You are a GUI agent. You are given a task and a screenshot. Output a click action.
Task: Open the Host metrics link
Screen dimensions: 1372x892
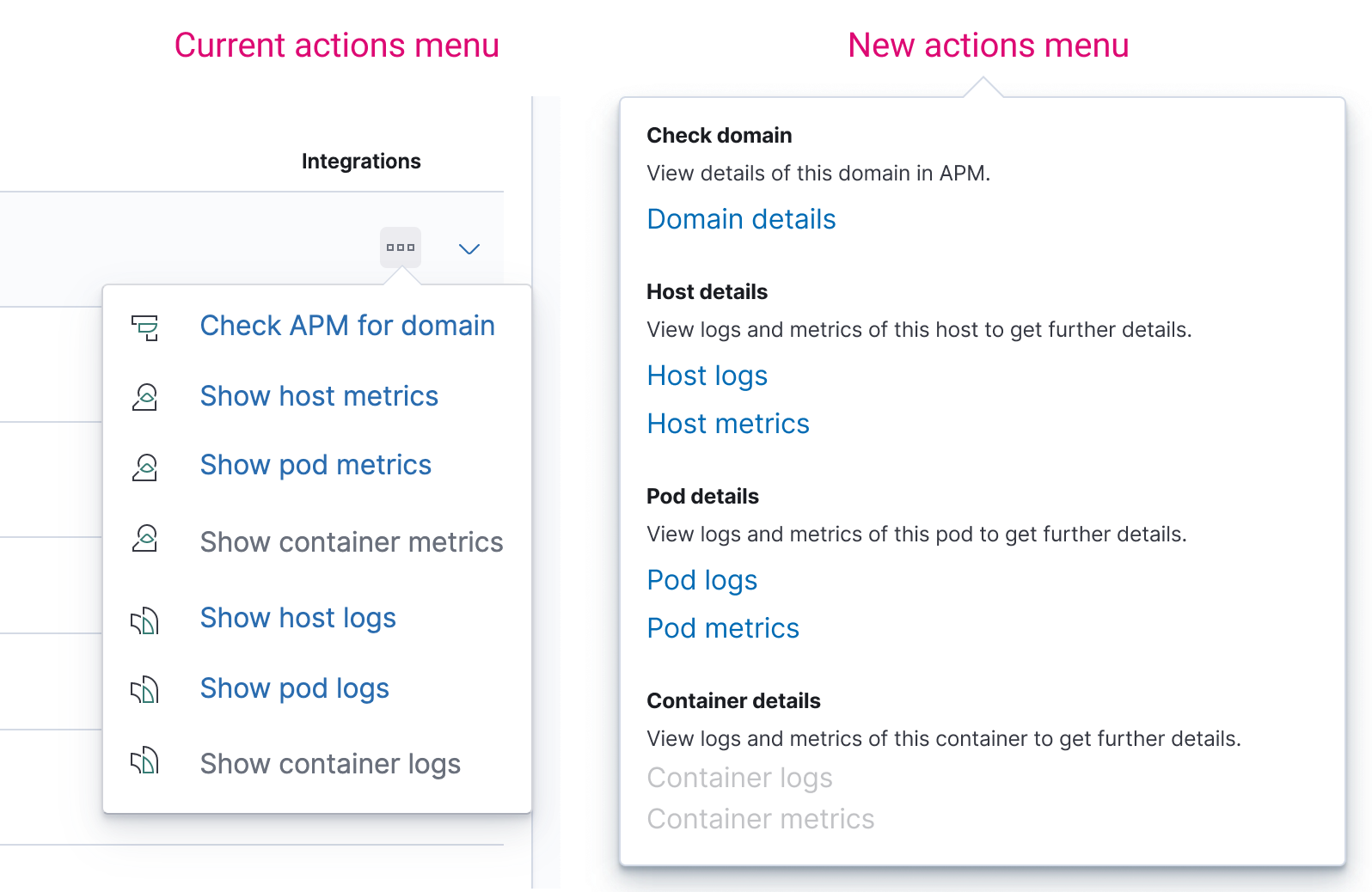(728, 424)
